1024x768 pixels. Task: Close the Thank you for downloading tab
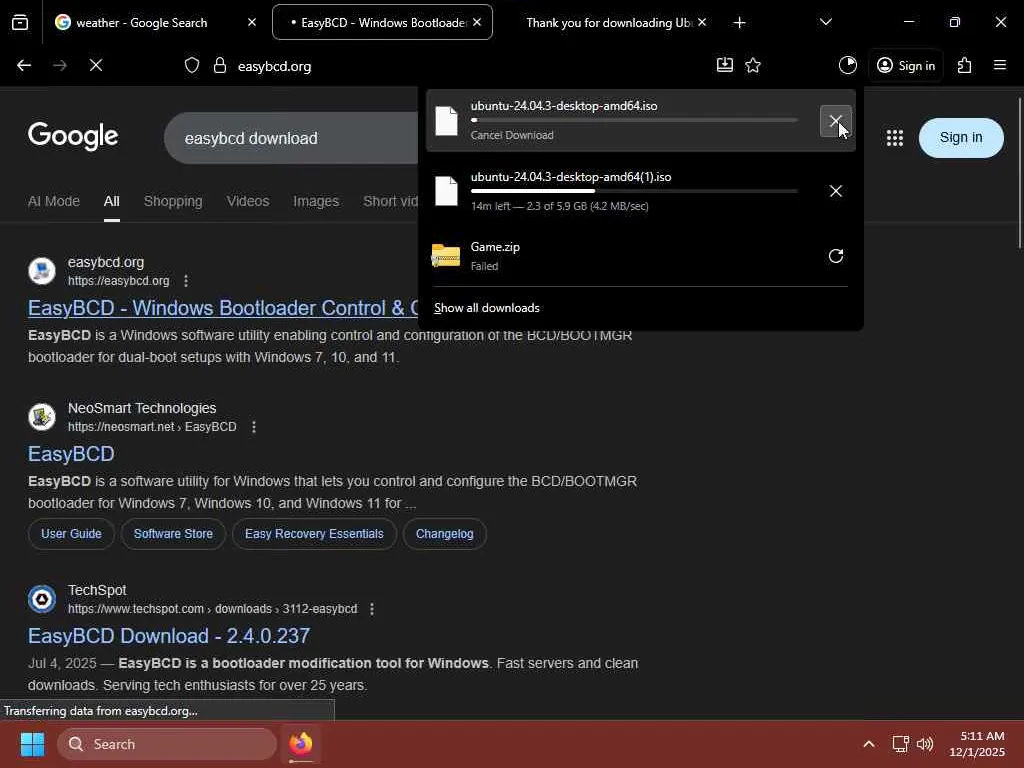click(x=702, y=23)
